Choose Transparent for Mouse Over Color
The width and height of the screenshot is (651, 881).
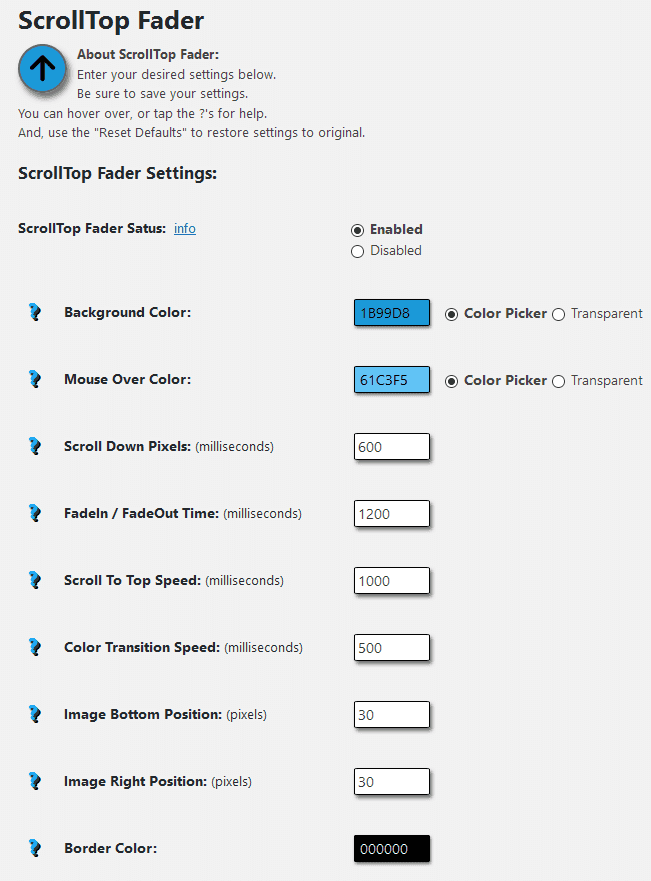click(558, 382)
